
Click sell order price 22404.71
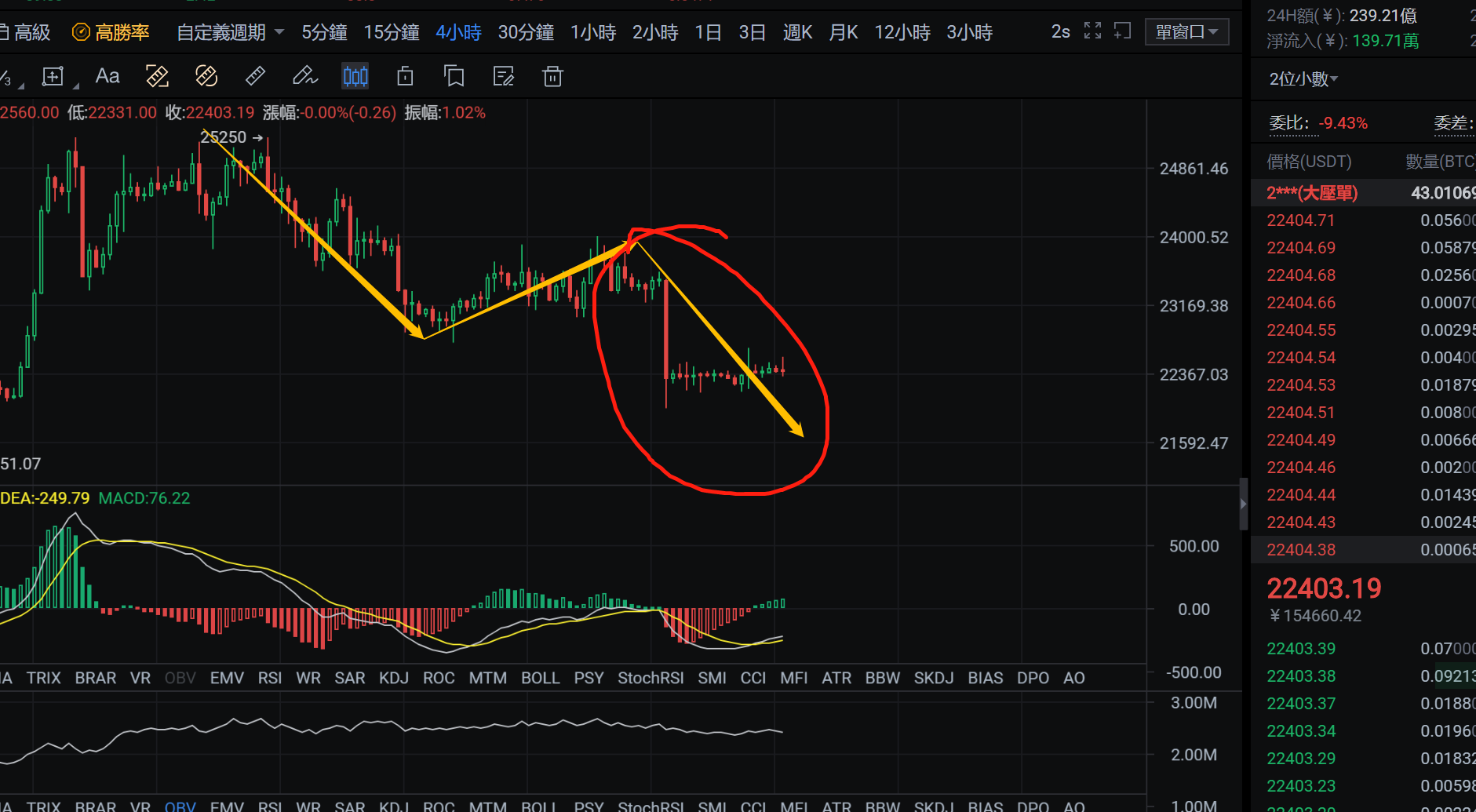pyautogui.click(x=1300, y=220)
